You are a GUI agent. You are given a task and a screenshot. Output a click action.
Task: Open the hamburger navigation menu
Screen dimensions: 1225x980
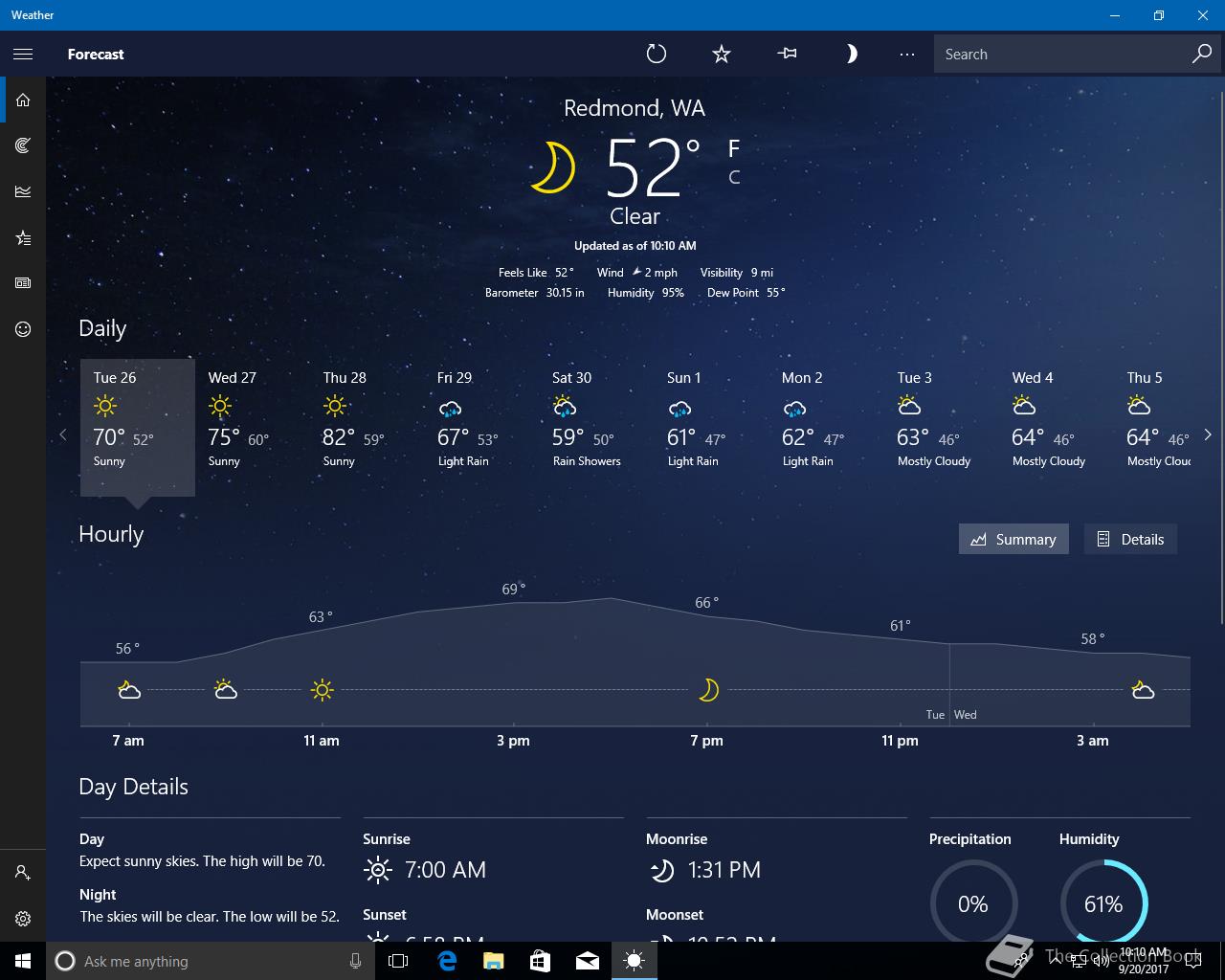23,54
